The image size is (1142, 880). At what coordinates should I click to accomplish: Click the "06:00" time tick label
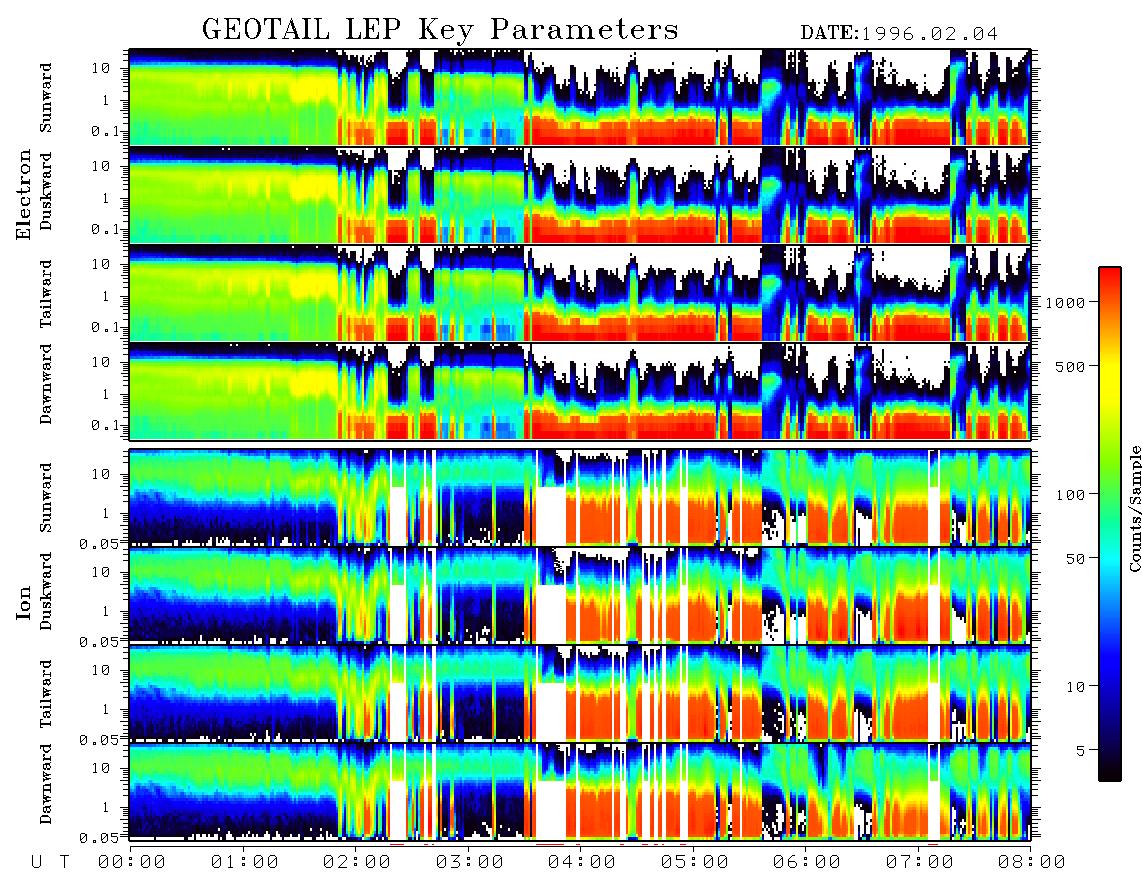click(x=807, y=863)
